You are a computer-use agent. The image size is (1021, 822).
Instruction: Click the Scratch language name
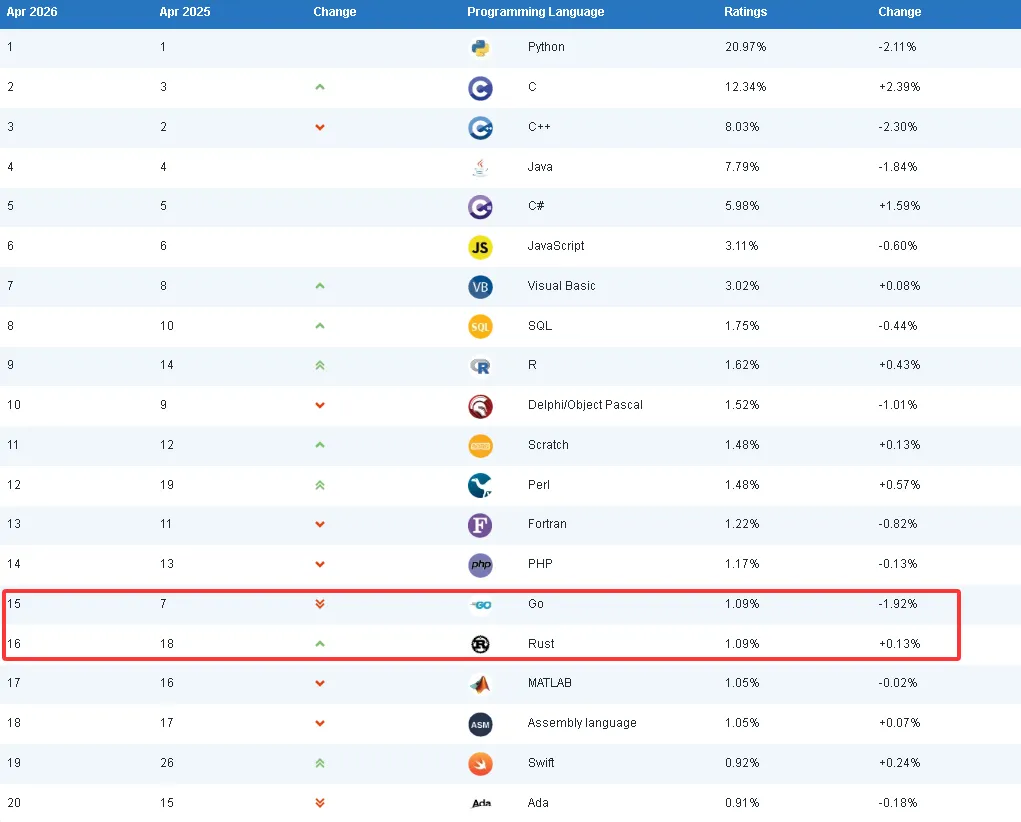[548, 445]
